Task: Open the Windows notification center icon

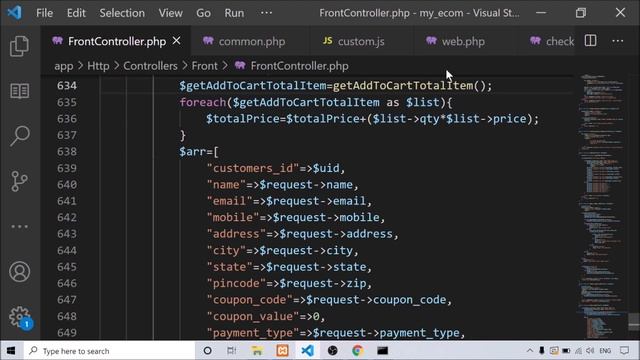Action: (624, 351)
